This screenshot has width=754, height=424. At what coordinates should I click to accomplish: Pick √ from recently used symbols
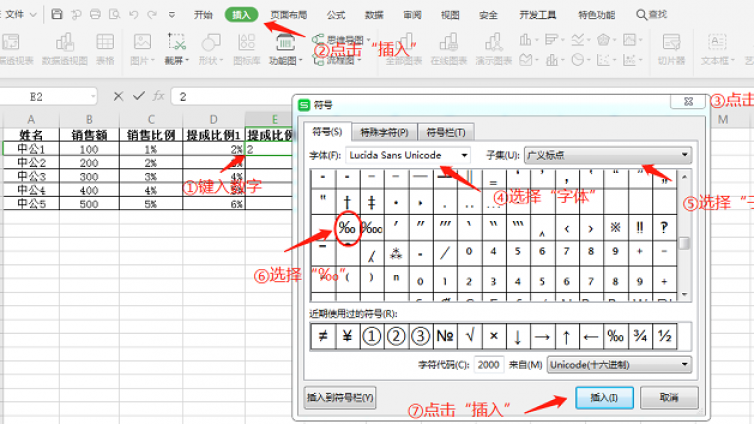pyautogui.click(x=469, y=336)
